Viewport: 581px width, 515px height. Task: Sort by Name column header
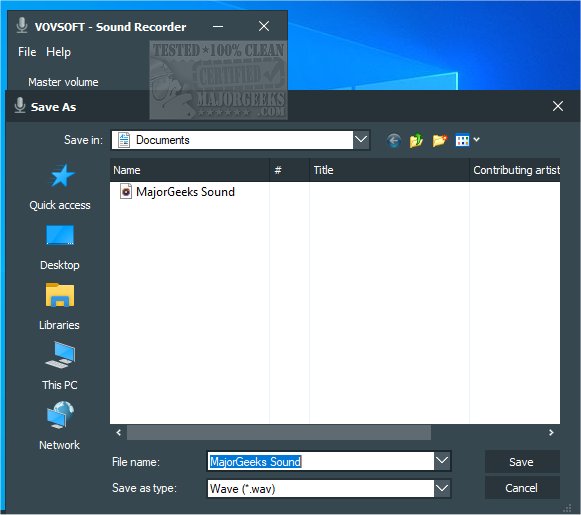click(x=189, y=170)
